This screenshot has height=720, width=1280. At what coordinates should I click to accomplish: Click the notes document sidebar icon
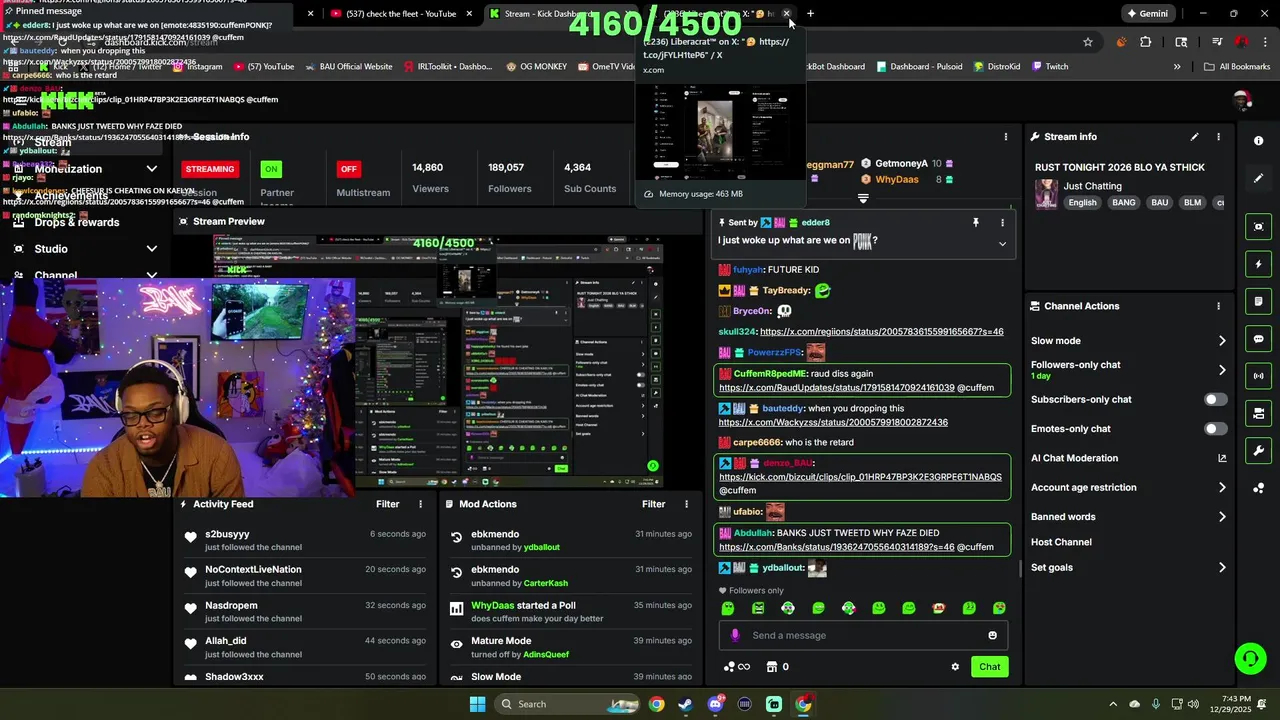coord(1258,301)
